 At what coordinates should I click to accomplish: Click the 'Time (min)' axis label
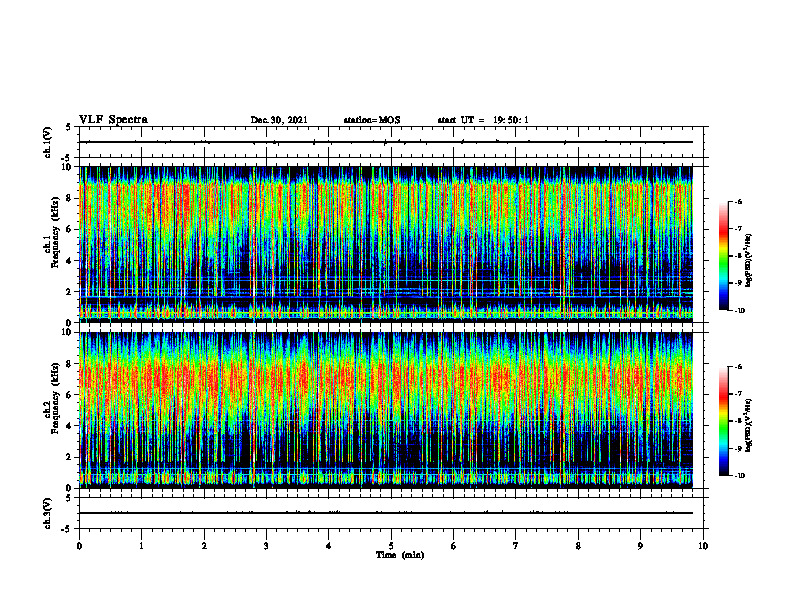click(400, 555)
